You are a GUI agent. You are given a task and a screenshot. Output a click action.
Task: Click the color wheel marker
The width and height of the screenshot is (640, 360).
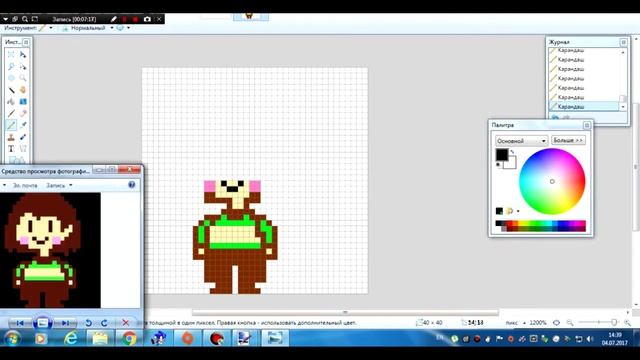click(552, 182)
